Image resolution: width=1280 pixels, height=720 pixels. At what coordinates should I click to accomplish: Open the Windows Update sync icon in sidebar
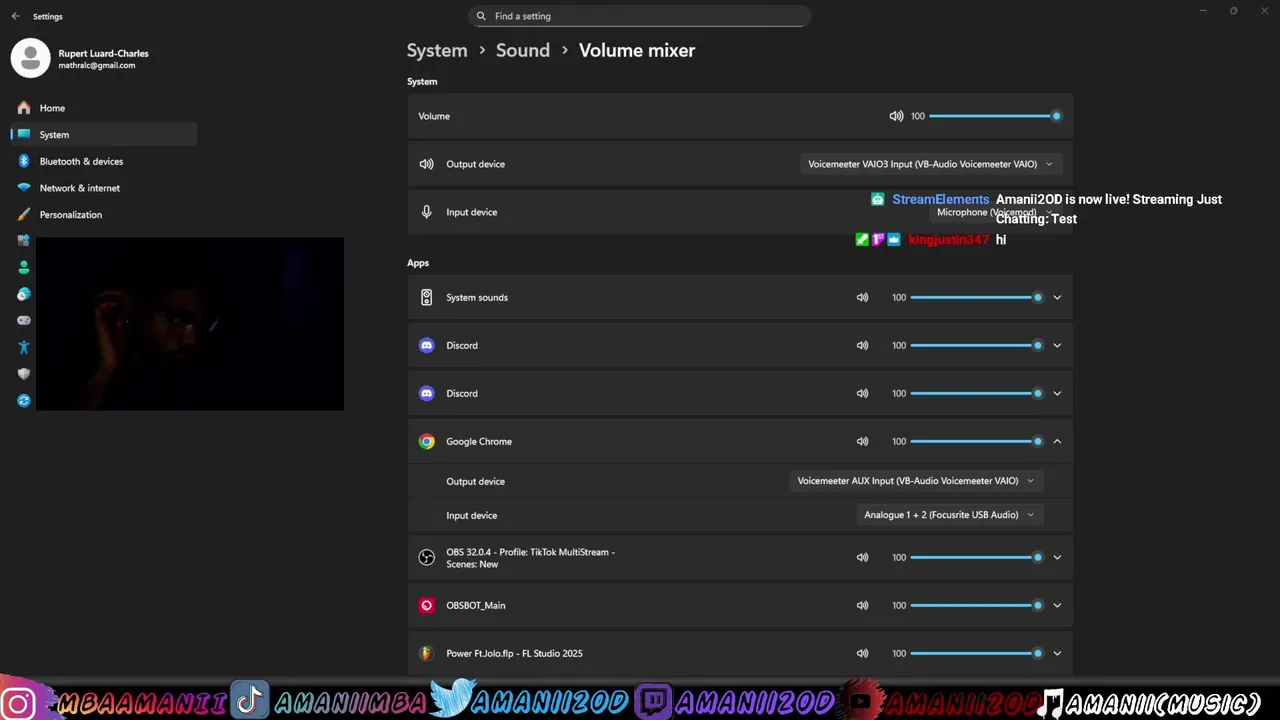click(24, 401)
